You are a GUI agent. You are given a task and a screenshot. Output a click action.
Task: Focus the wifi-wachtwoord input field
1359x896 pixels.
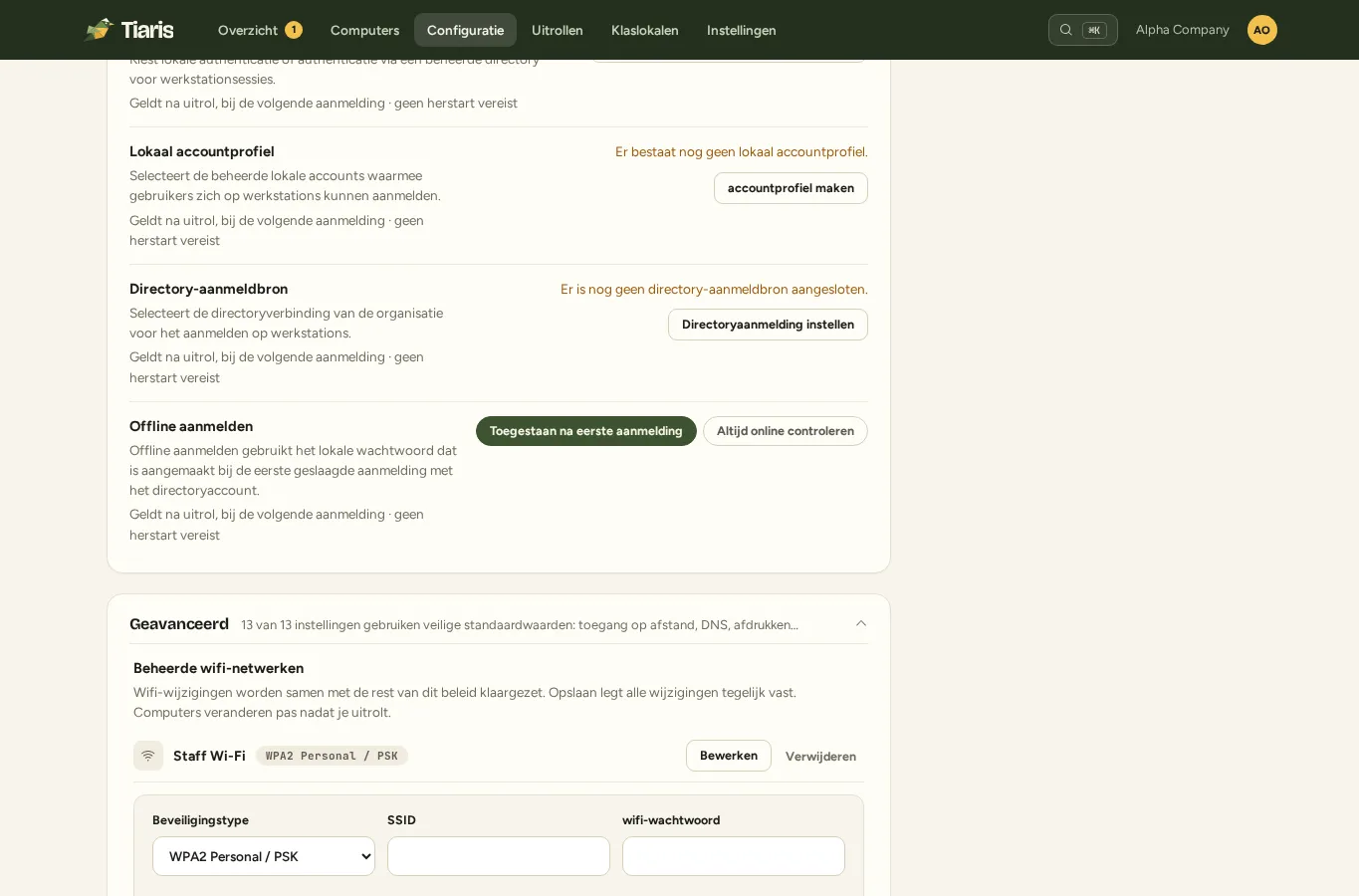734,856
